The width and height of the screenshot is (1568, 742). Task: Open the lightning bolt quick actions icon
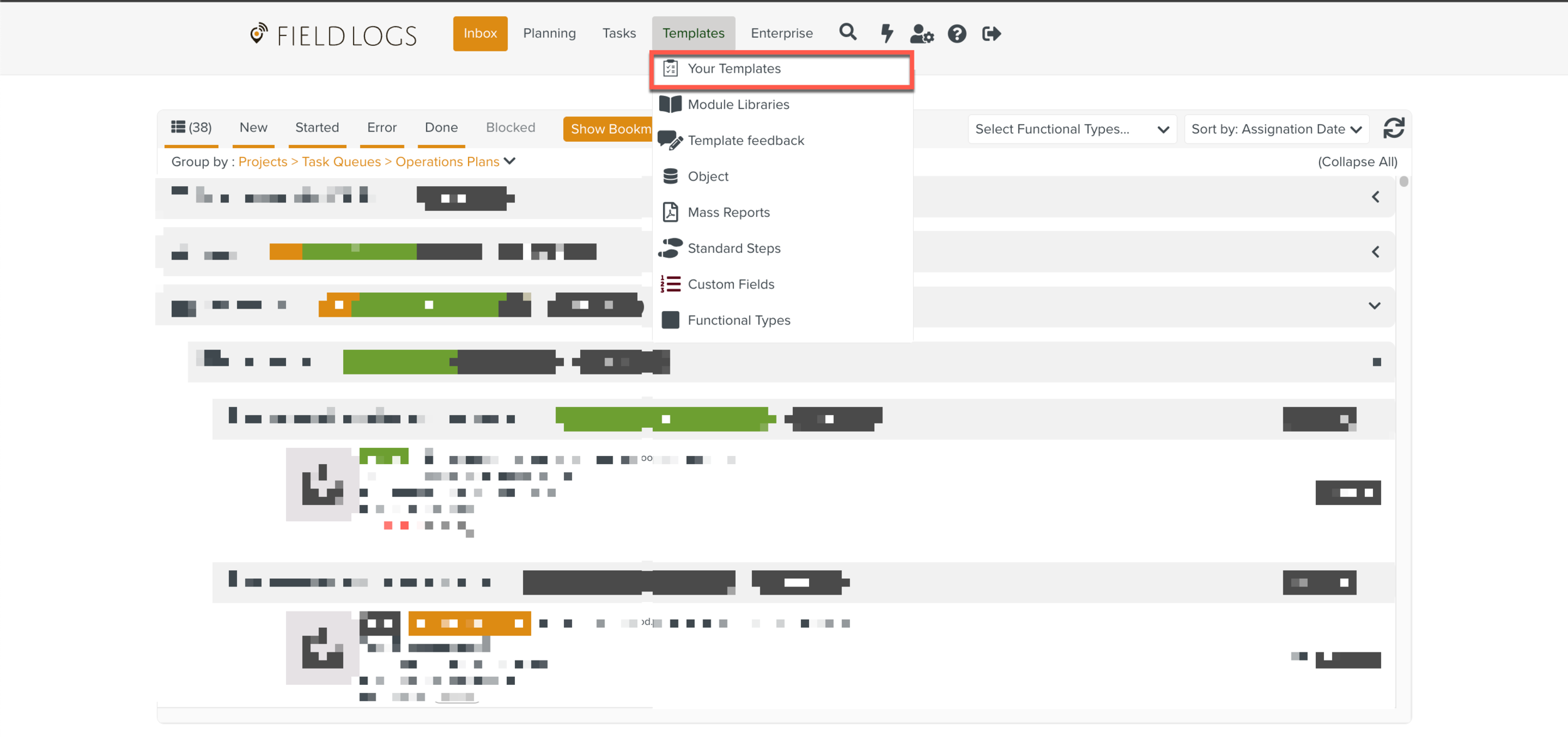tap(887, 33)
